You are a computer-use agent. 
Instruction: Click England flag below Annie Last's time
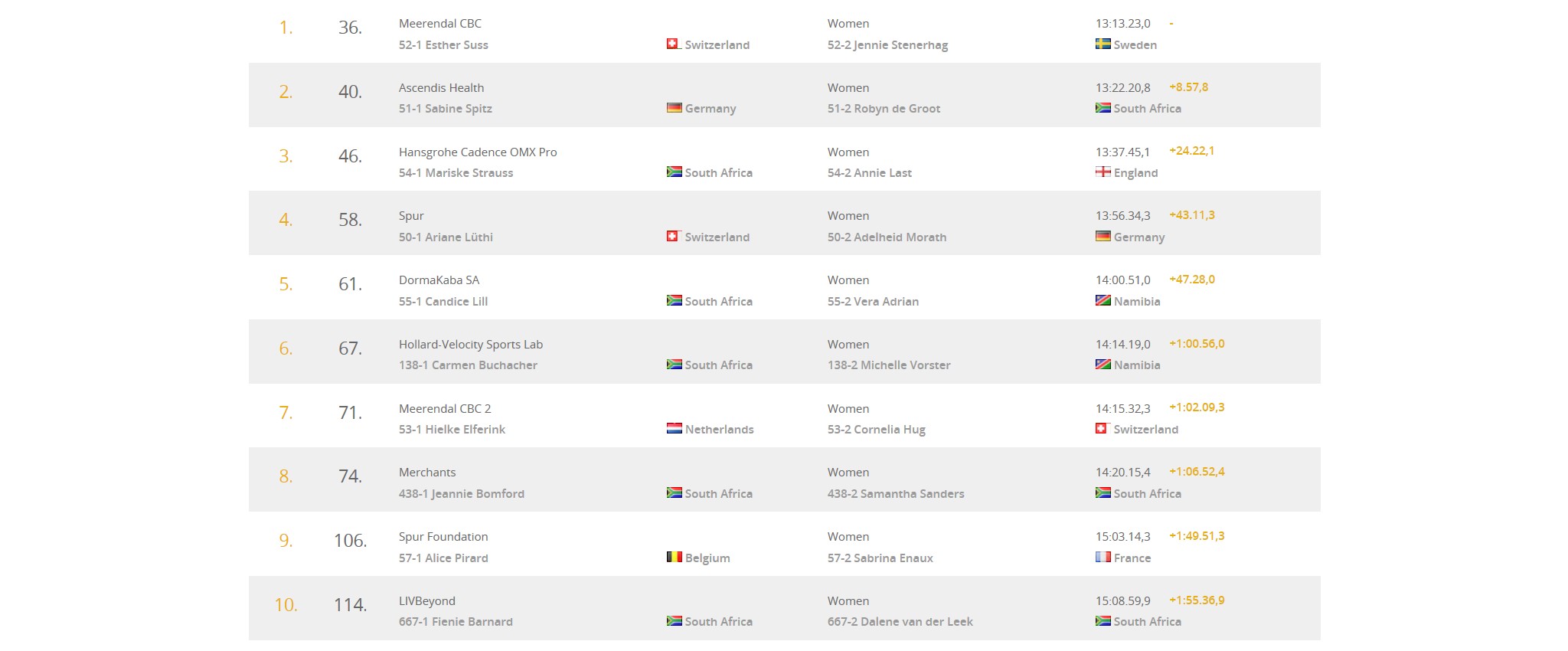coord(1102,172)
